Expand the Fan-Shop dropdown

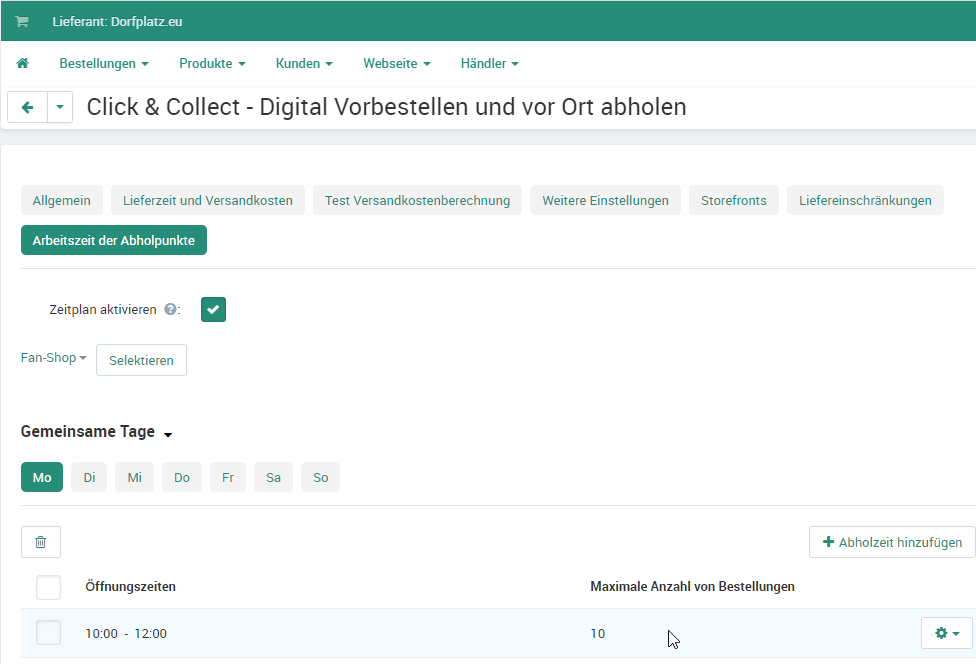click(x=54, y=358)
